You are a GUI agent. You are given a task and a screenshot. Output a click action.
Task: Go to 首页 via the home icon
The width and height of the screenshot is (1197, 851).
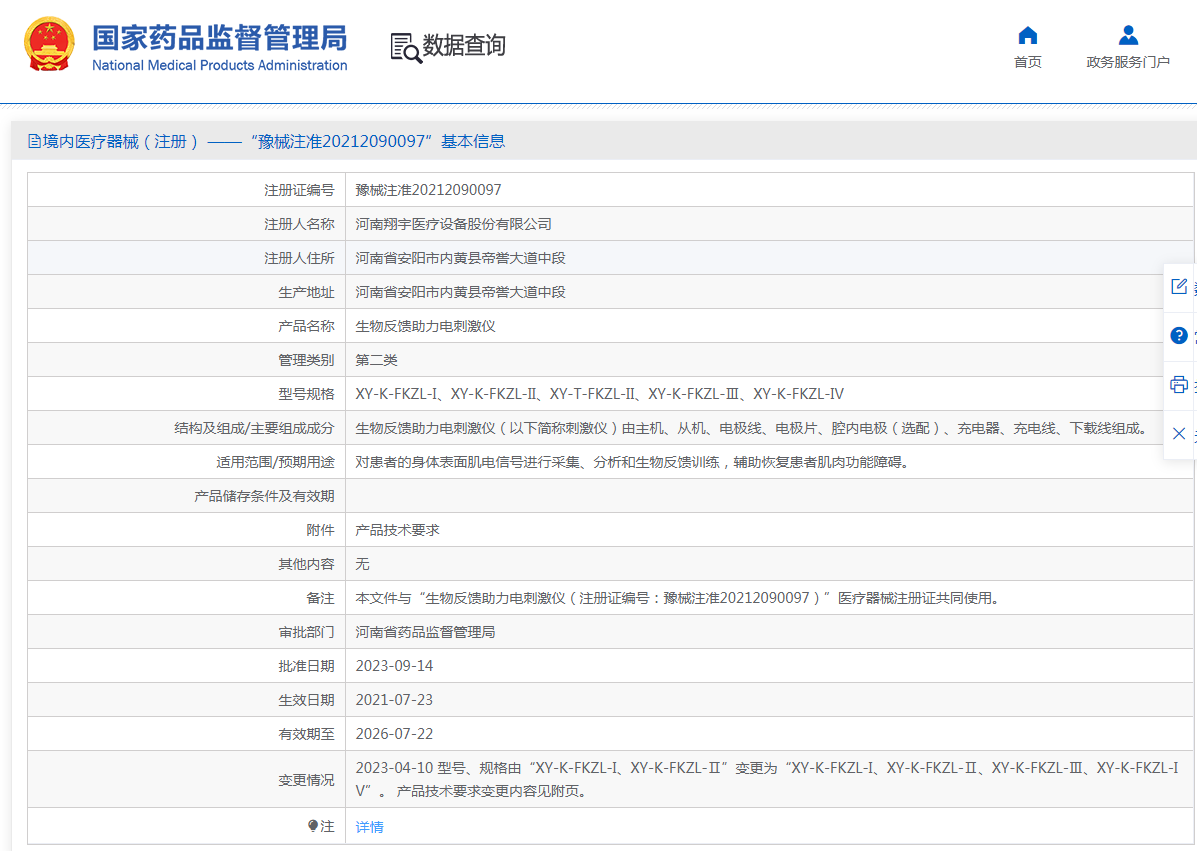click(x=1028, y=35)
